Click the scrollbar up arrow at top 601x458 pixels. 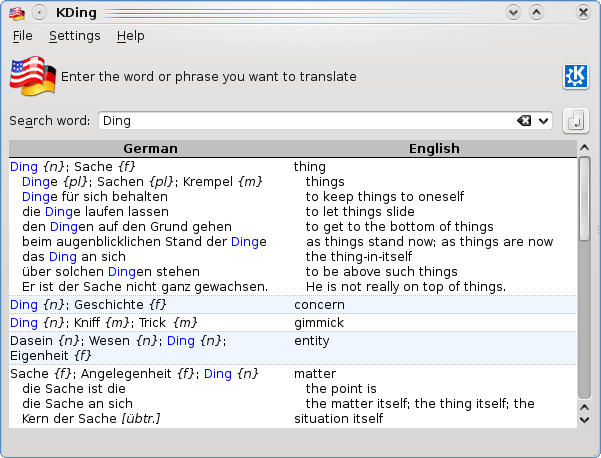585,148
